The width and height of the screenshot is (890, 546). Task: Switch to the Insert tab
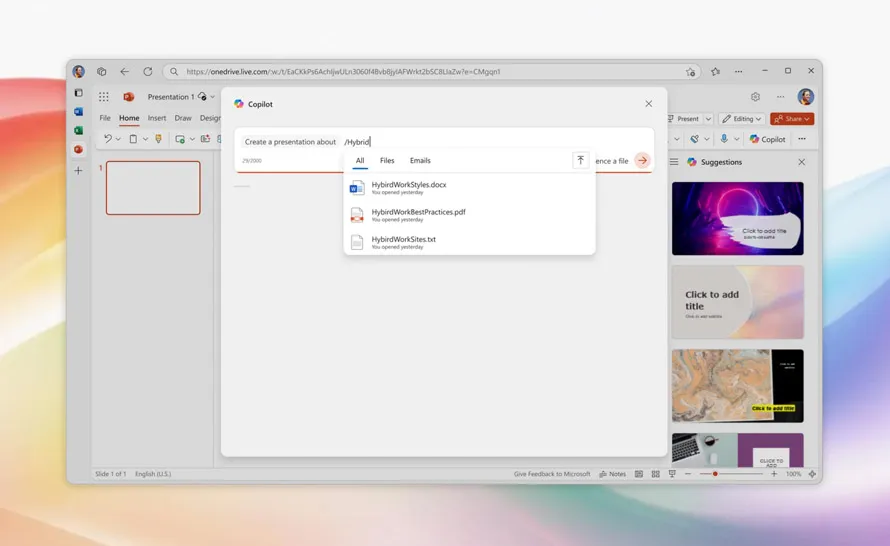click(x=157, y=118)
